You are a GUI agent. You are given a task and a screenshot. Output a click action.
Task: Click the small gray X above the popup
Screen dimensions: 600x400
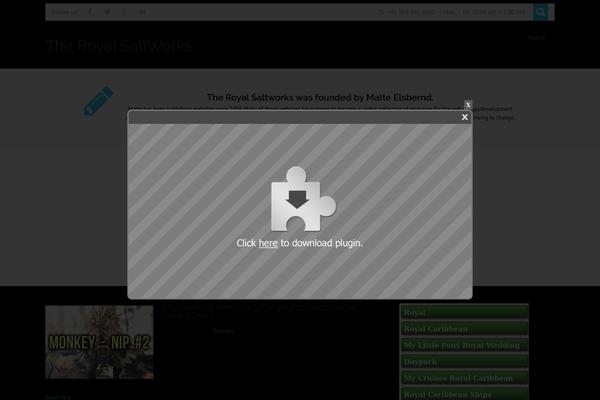point(468,104)
